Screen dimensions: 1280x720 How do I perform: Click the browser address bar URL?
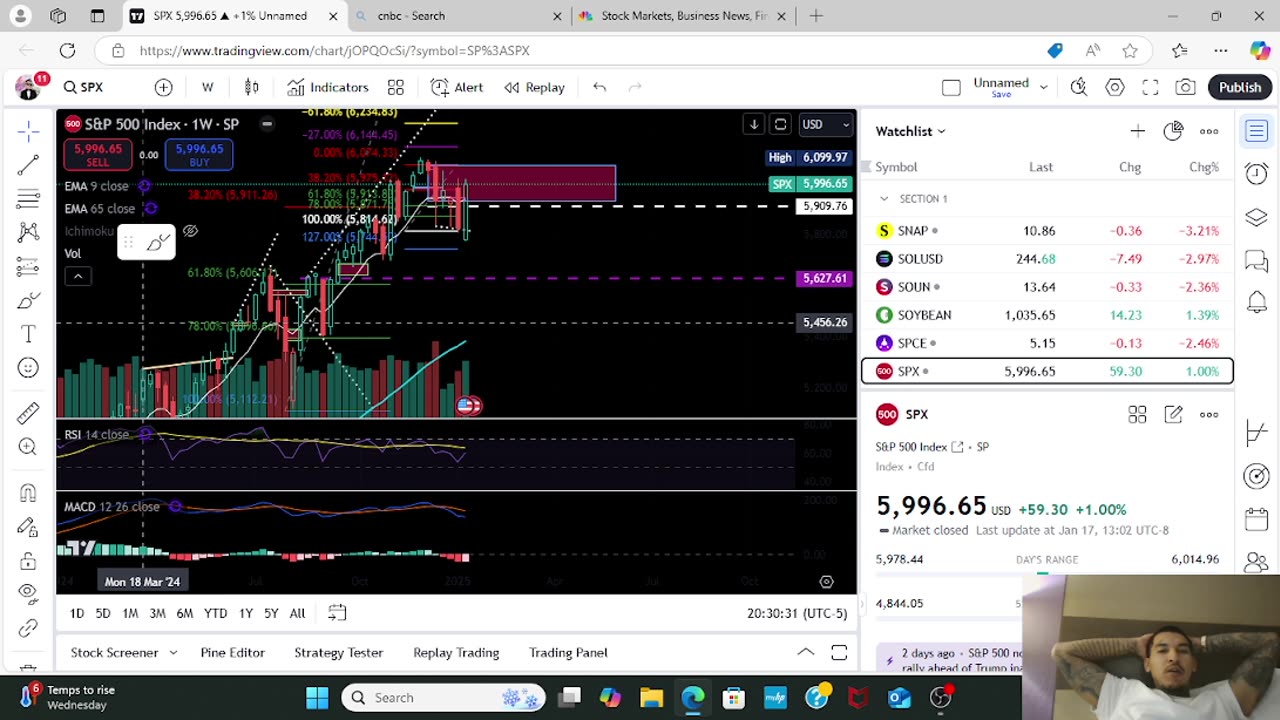[x=335, y=50]
